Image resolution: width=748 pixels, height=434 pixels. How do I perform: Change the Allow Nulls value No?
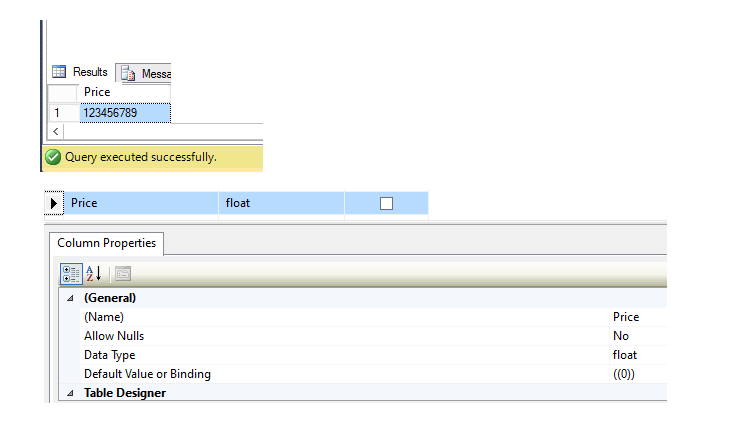pos(638,336)
